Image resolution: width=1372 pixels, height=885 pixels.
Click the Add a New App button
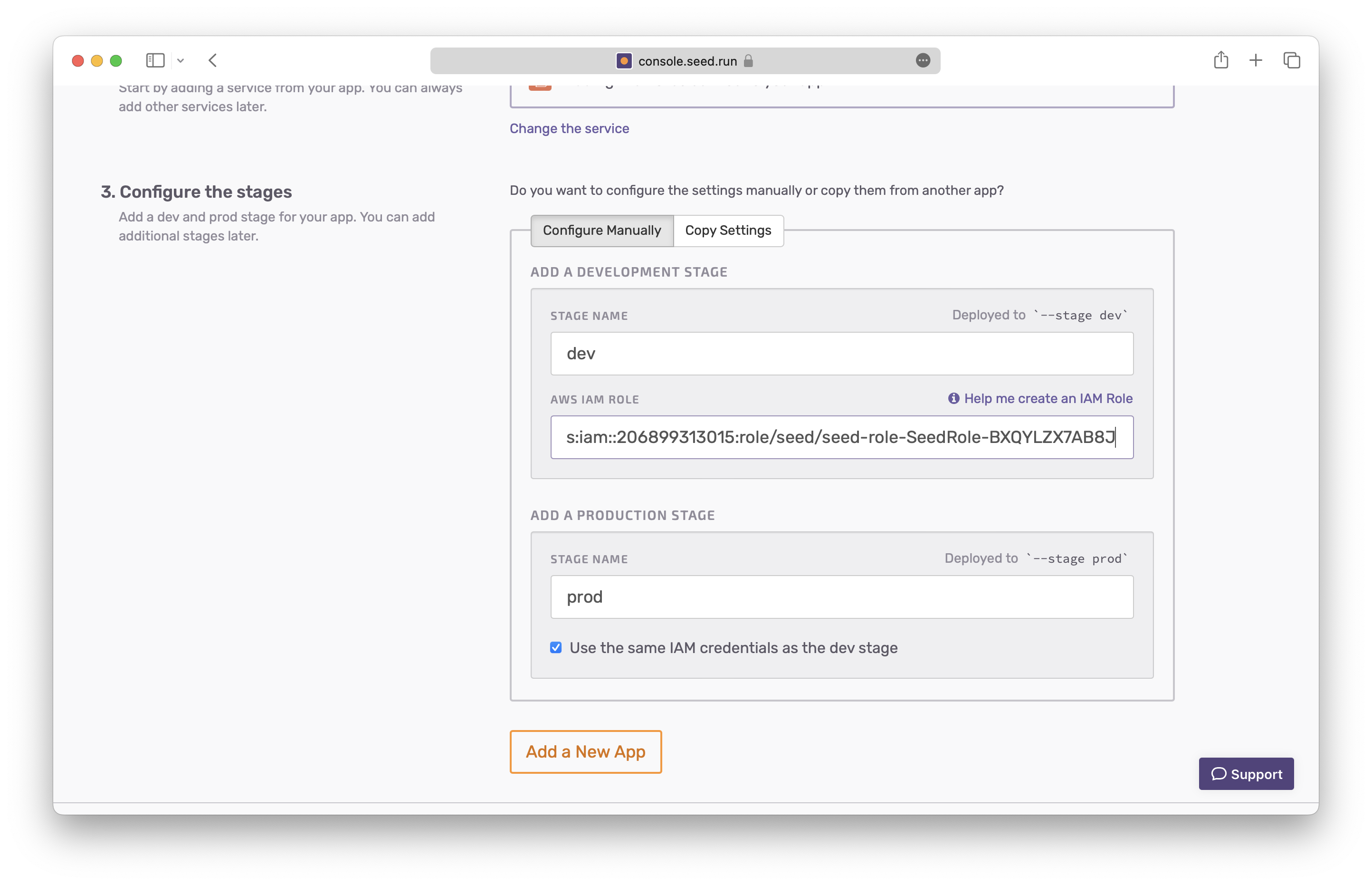coord(585,751)
